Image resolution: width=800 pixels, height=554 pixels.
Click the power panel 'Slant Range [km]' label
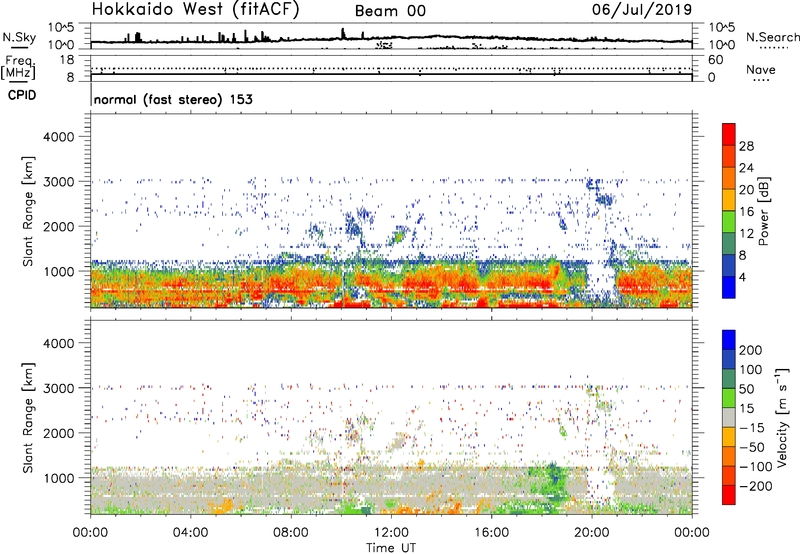28,211
